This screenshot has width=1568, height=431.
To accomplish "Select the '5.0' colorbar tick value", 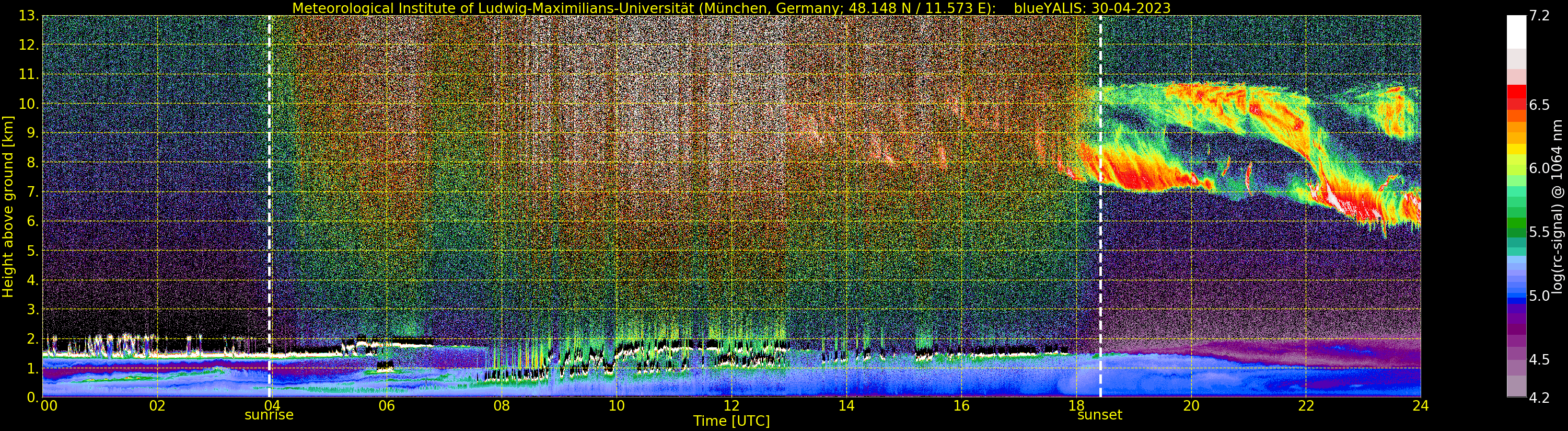I will point(1539,296).
